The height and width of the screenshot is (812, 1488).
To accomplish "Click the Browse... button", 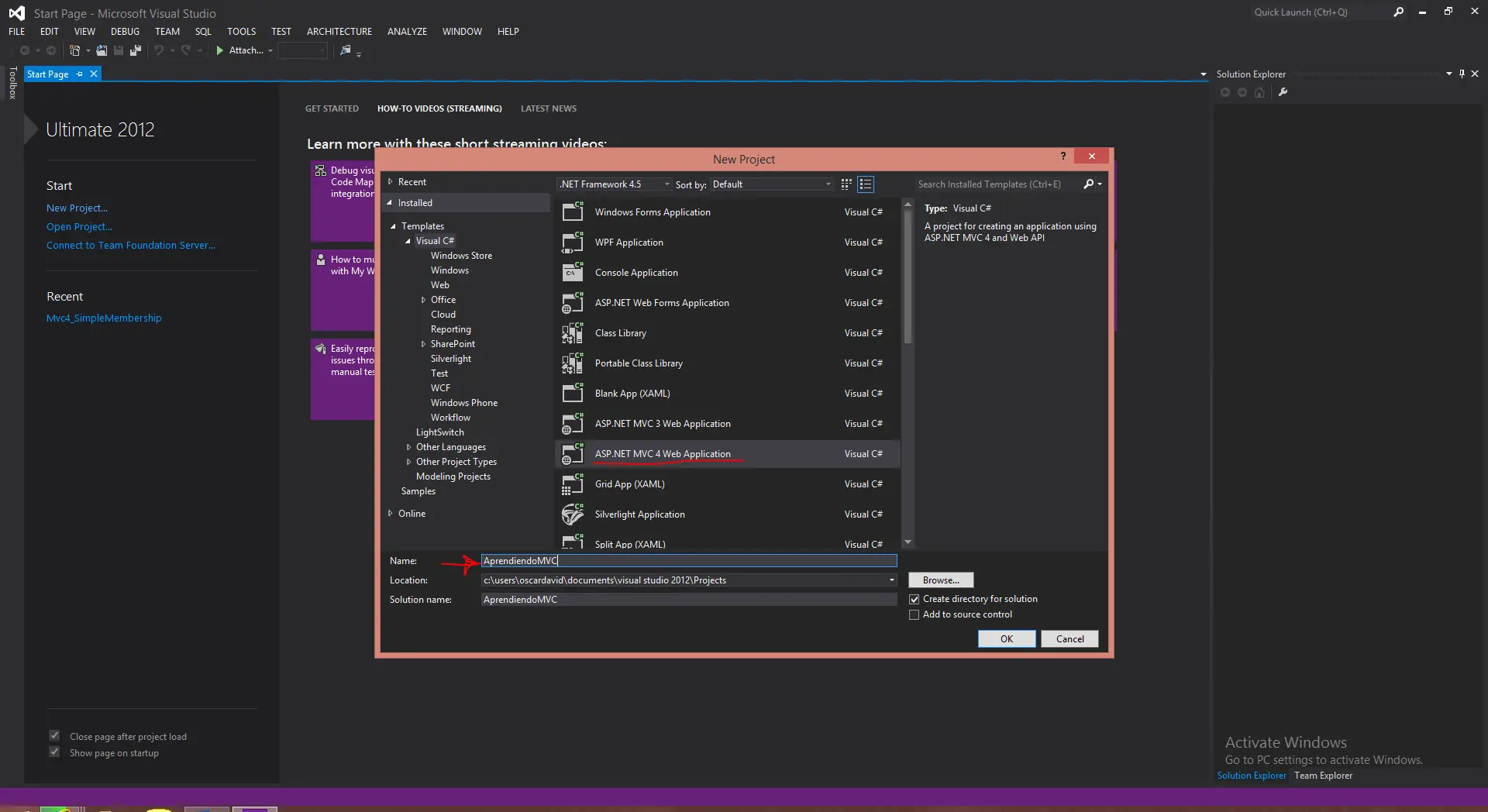I will (x=941, y=580).
